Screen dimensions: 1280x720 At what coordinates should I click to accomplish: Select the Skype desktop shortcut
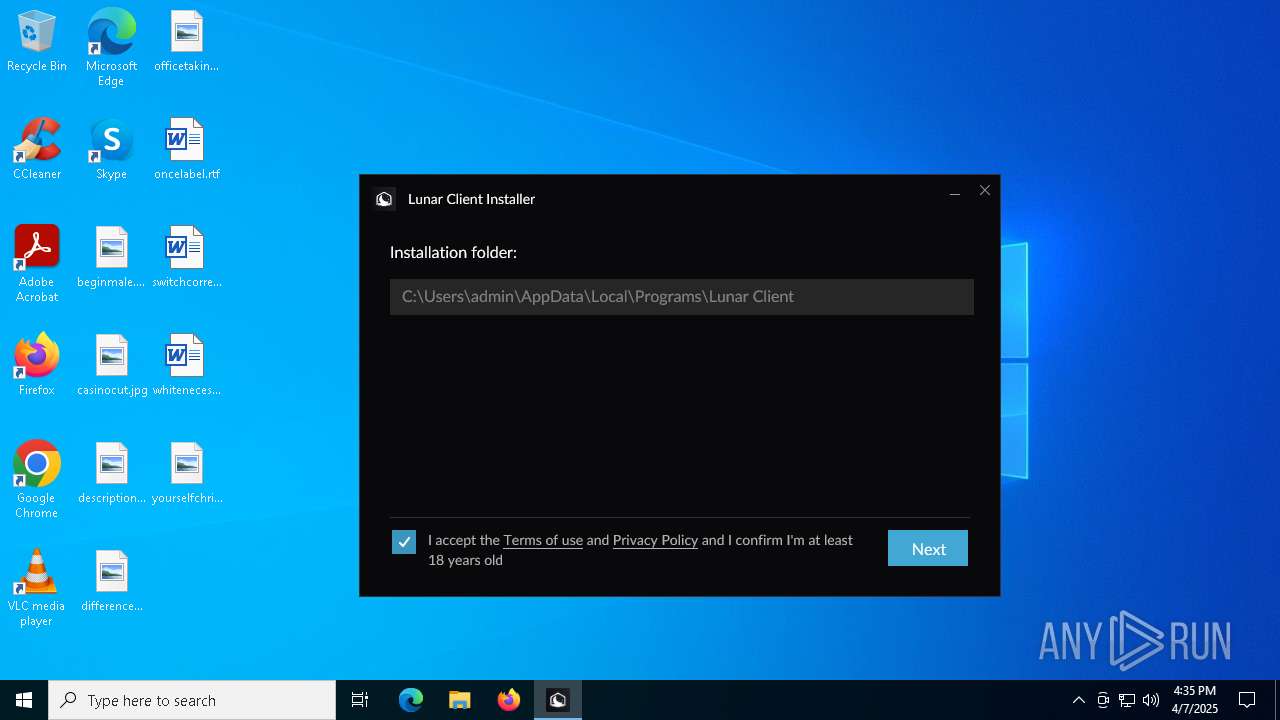click(x=111, y=150)
